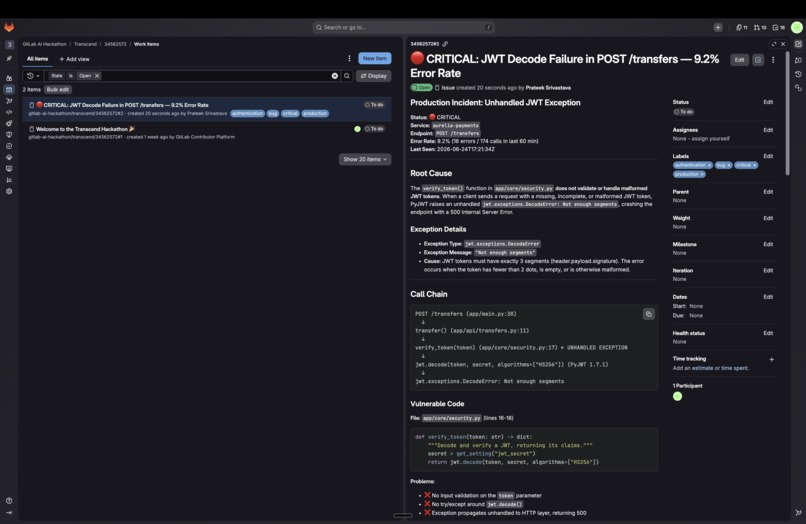Open Welcome to the Transcend Hackathon item

[82, 129]
